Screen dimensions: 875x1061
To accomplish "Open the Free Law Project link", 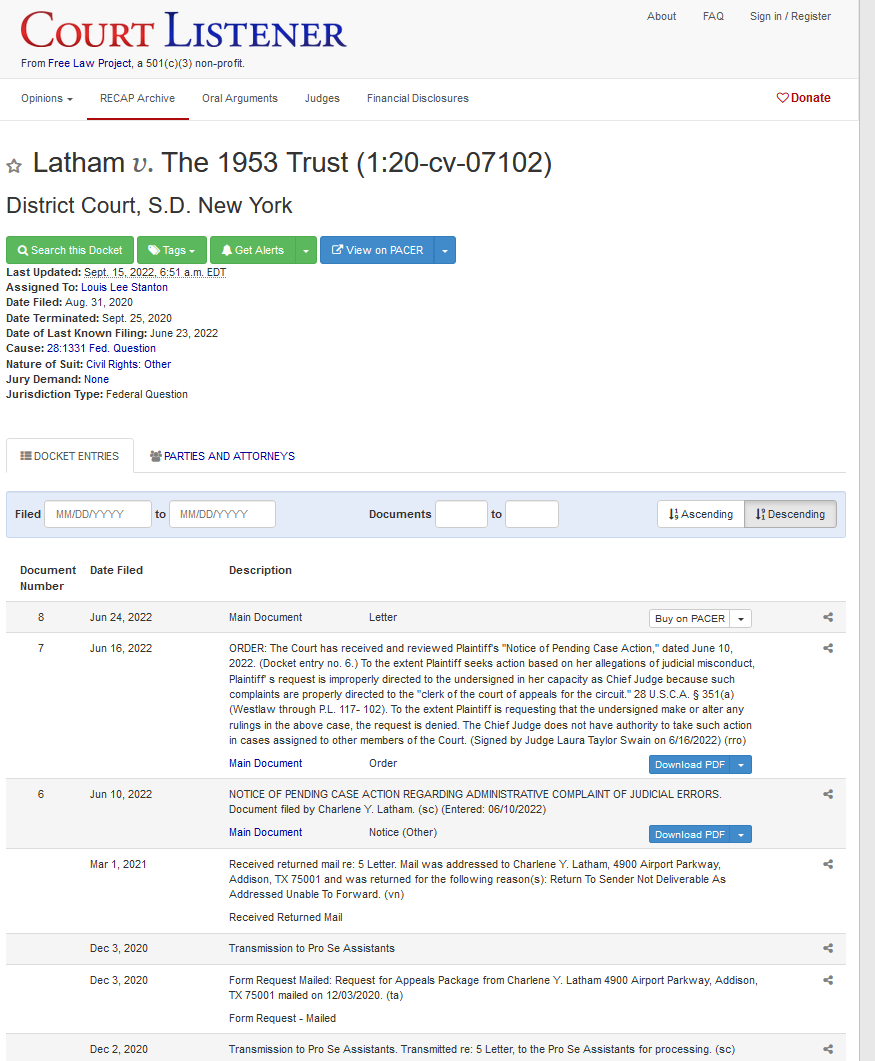I will pyautogui.click(x=90, y=64).
